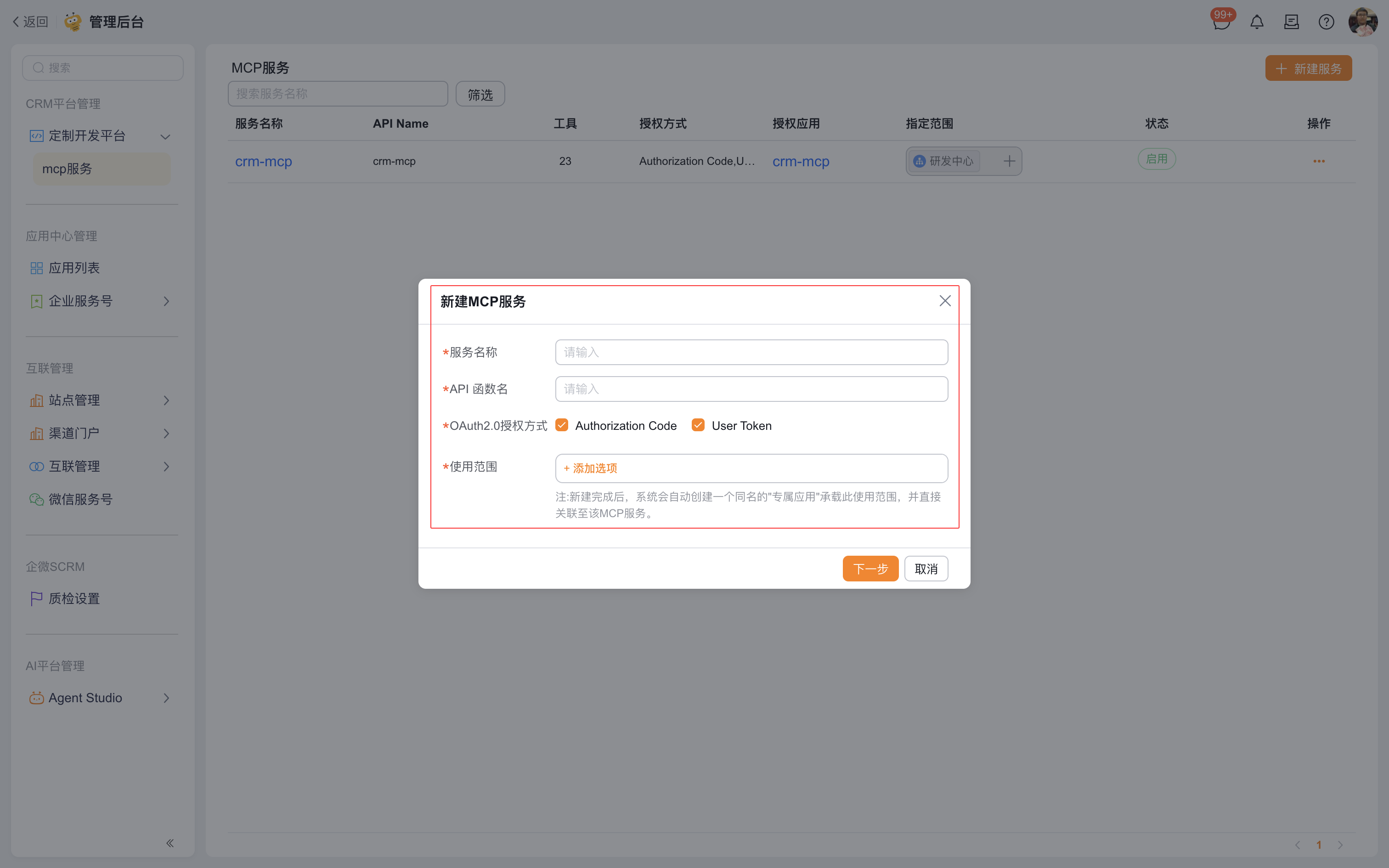Open the user avatar in the header
This screenshot has width=1389, height=868.
[x=1363, y=22]
